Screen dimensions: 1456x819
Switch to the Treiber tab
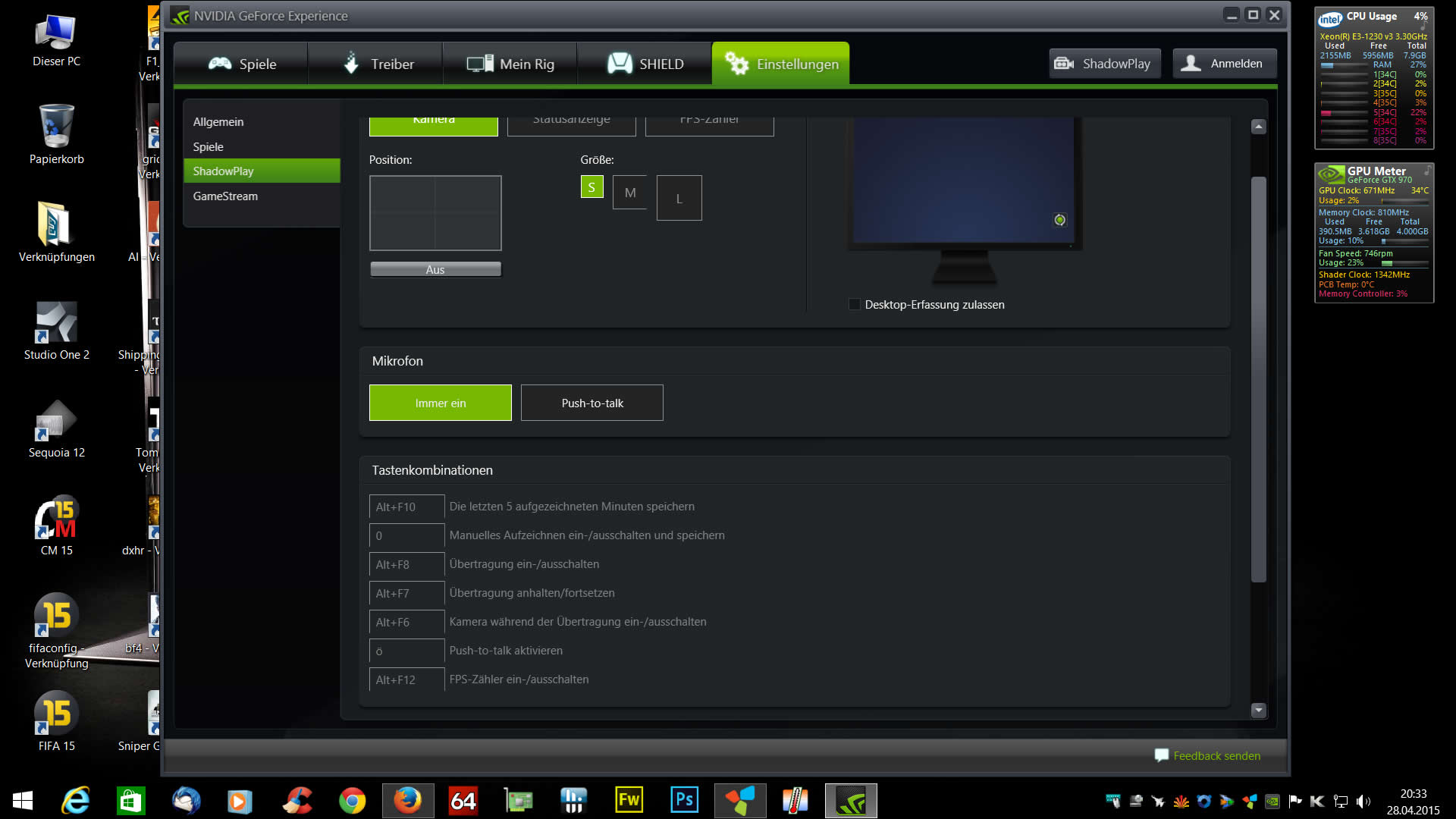(x=375, y=64)
